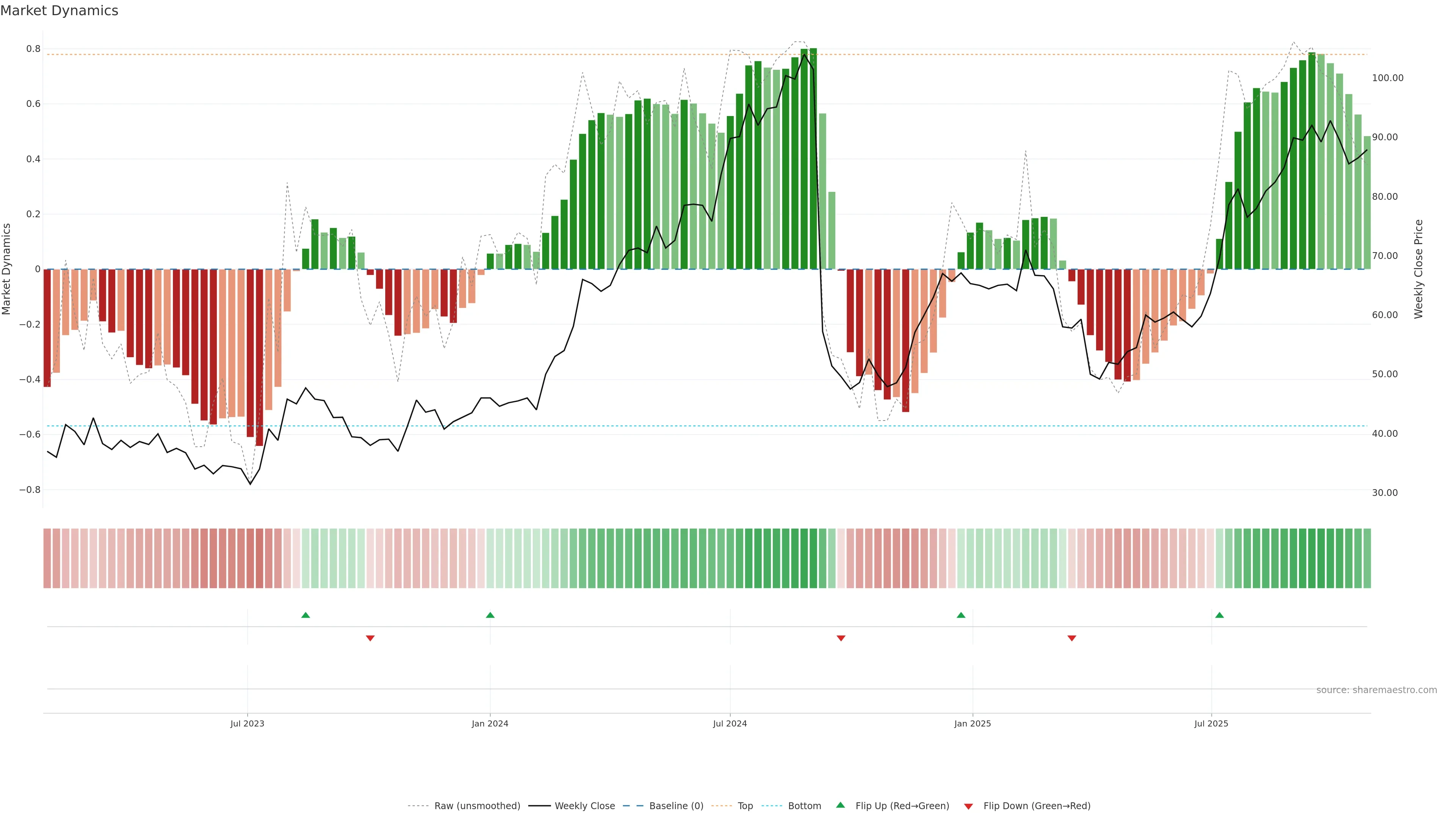The height and width of the screenshot is (819, 1456).
Task: Click the Jan 2025 x-axis label
Action: click(972, 723)
